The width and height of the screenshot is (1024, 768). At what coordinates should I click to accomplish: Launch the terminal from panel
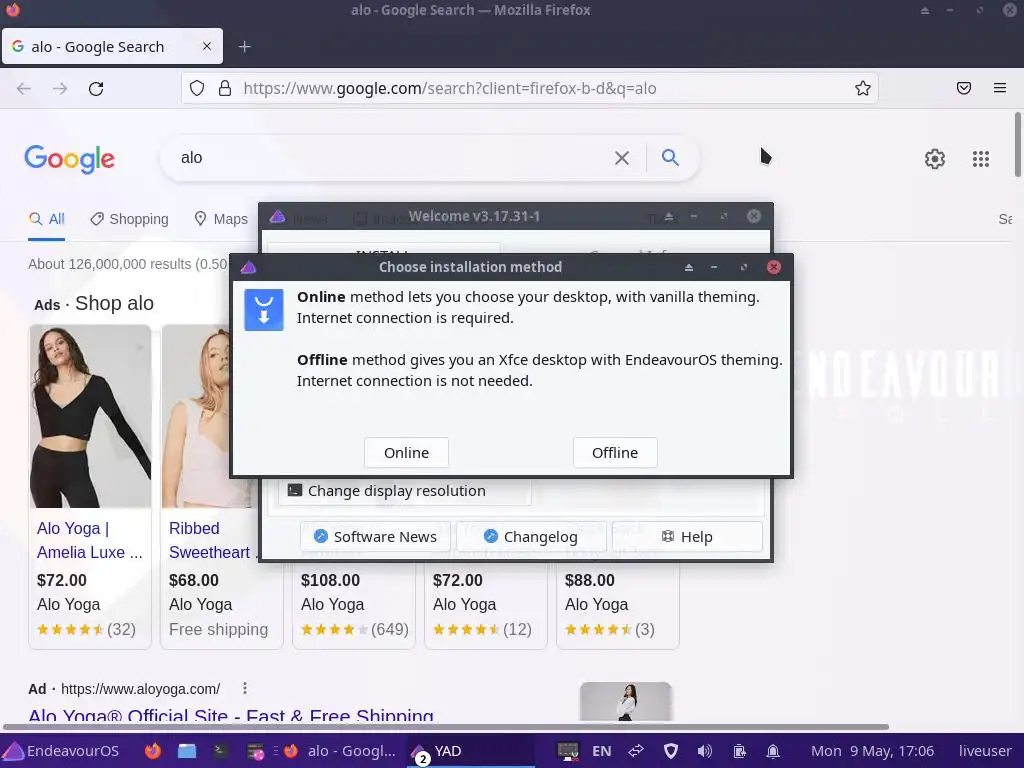click(x=220, y=751)
